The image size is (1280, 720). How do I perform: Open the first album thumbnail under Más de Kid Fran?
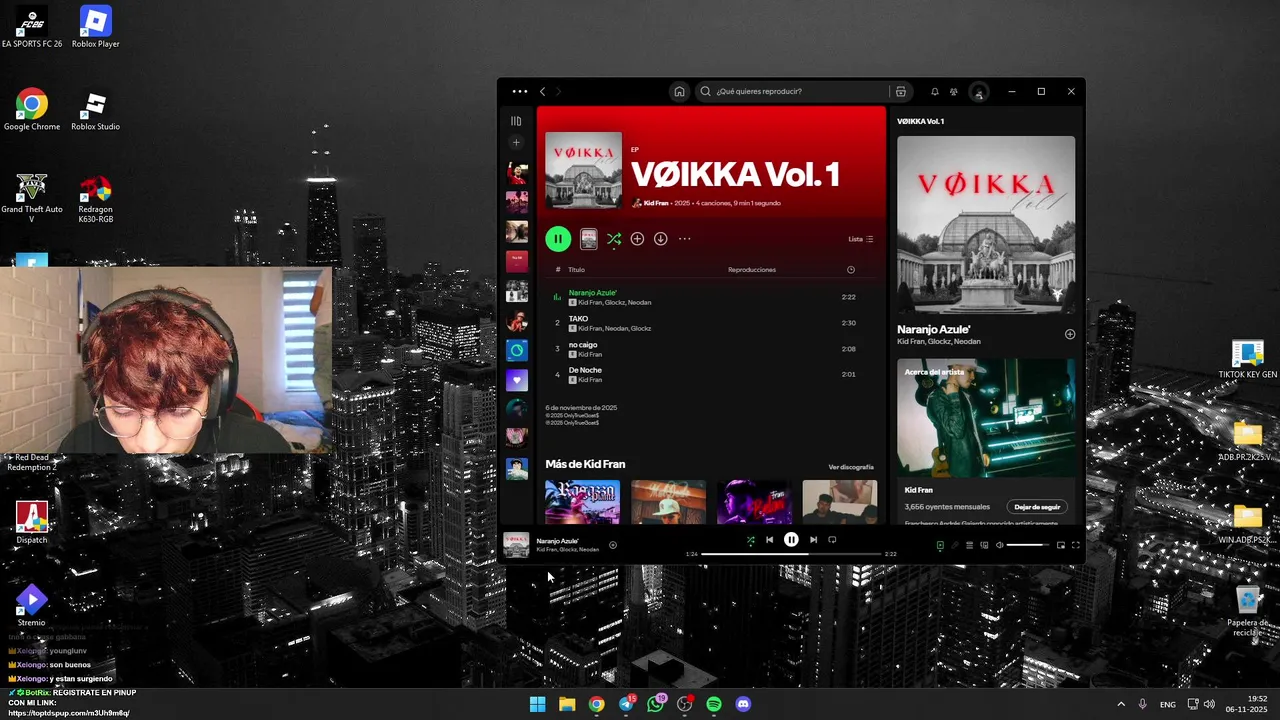pos(582,502)
